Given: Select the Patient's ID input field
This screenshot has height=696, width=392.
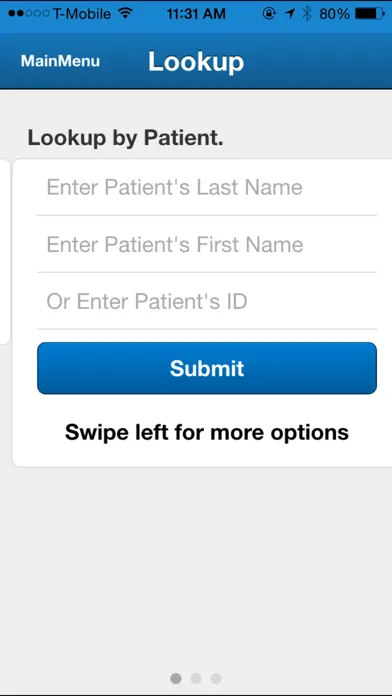Looking at the screenshot, I should click(x=207, y=301).
